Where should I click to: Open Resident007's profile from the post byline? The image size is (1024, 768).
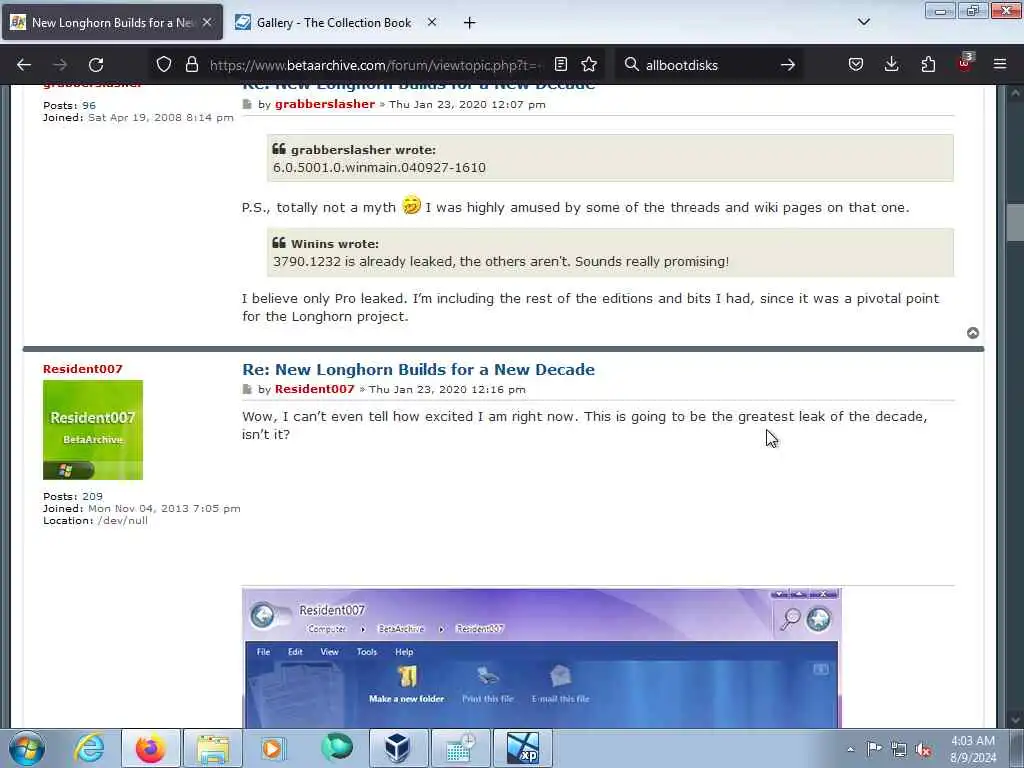click(x=314, y=389)
